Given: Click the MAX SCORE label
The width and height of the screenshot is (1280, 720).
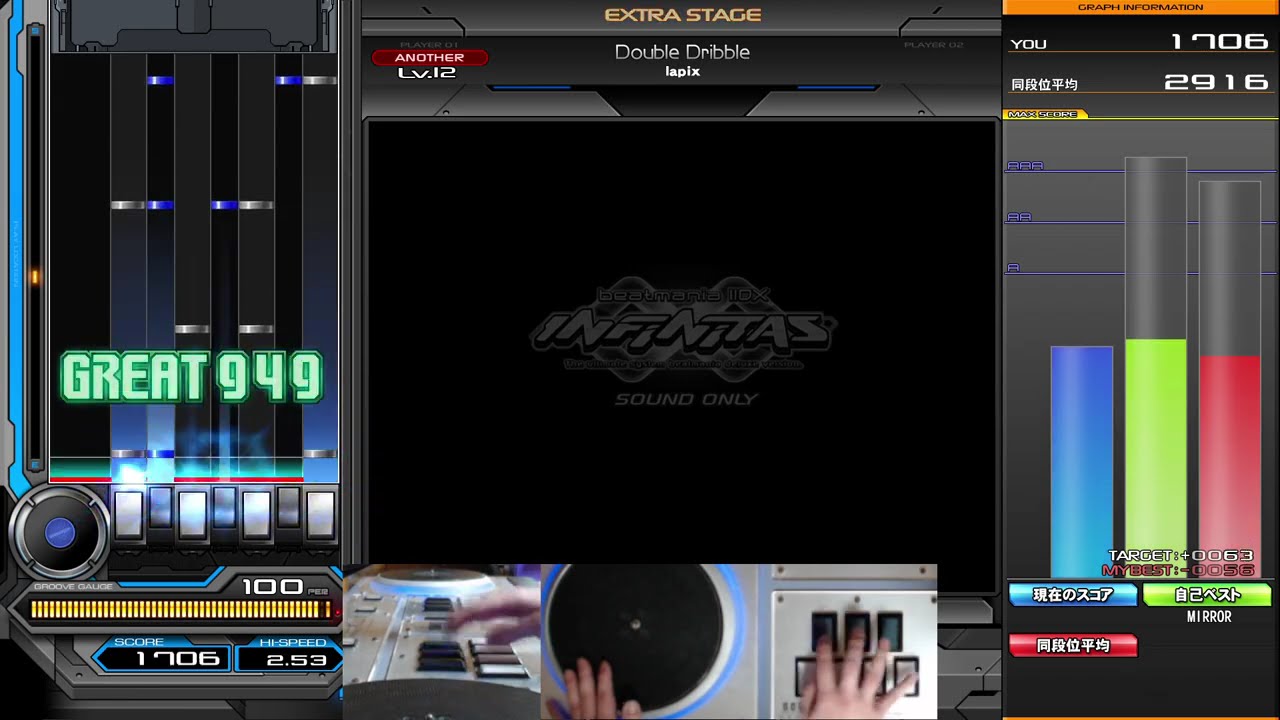Looking at the screenshot, I should coord(1043,114).
